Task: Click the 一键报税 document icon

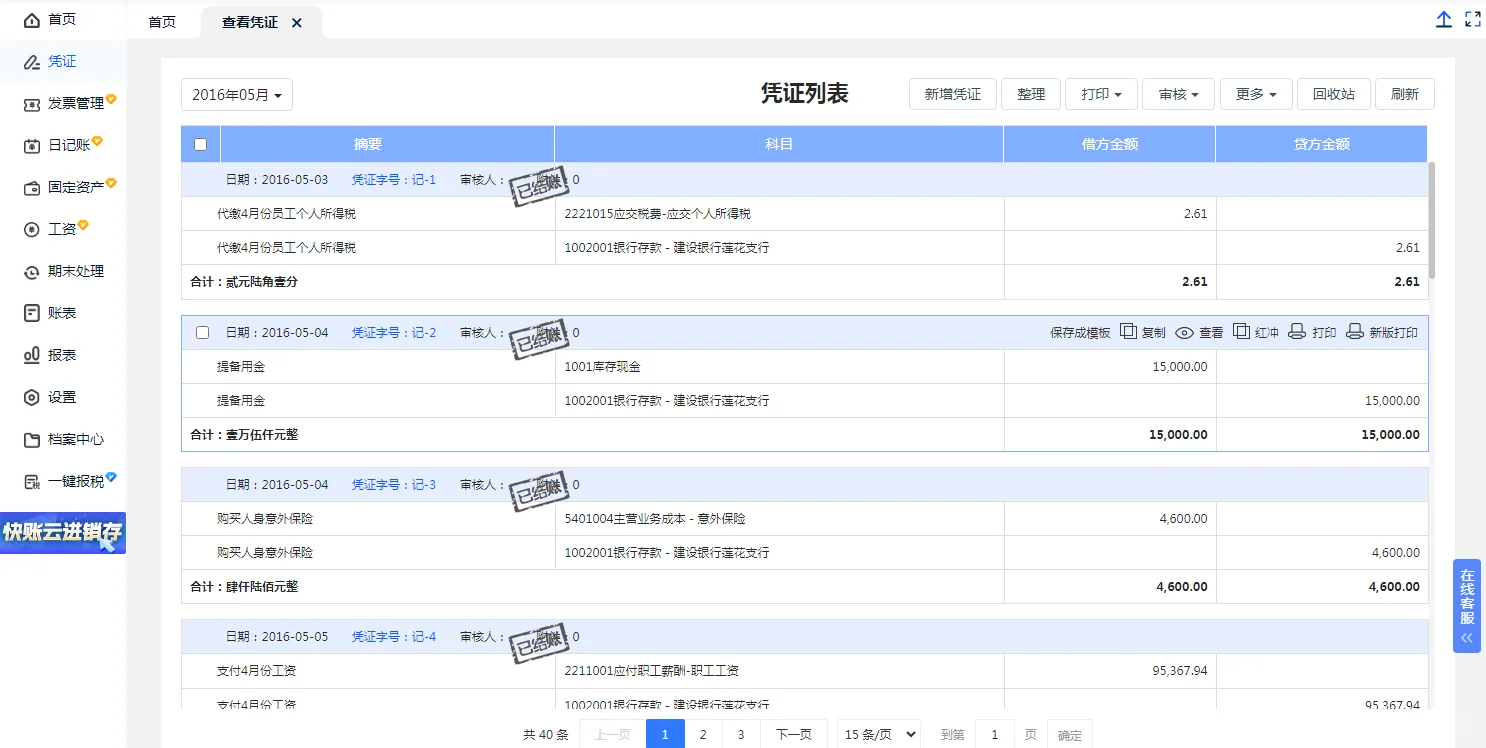Action: [32, 481]
